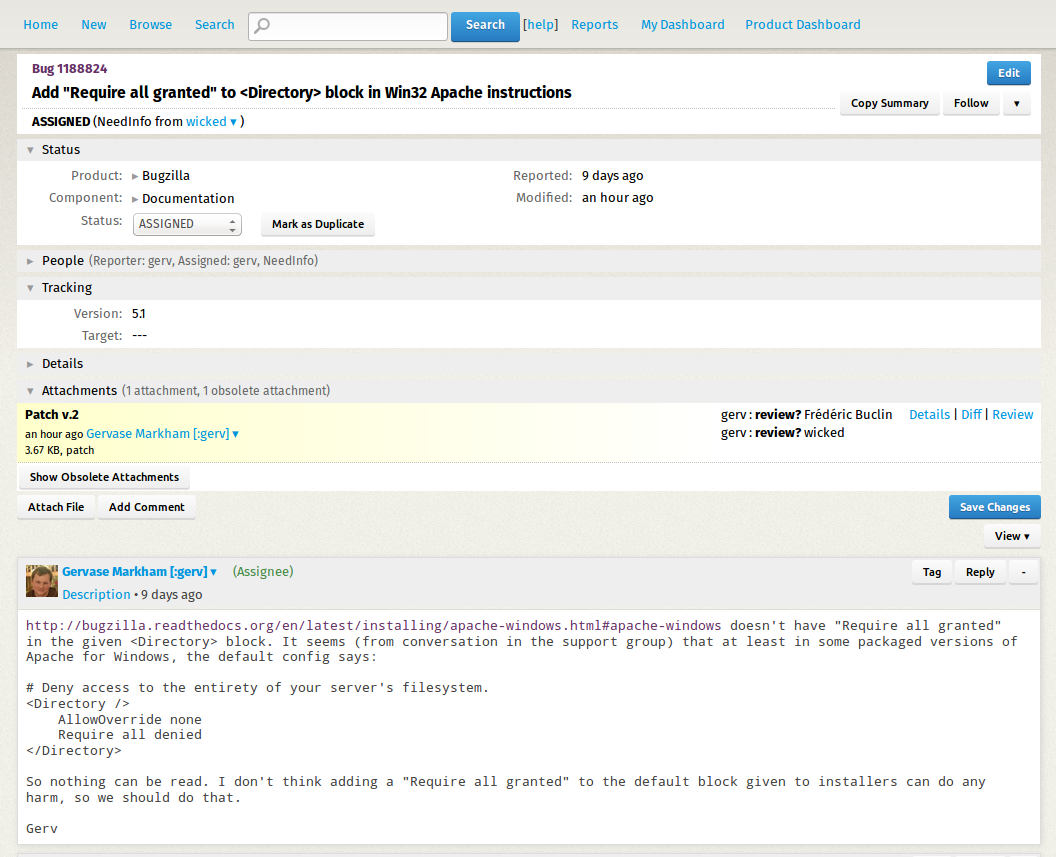Open Home page link

[x=40, y=25]
